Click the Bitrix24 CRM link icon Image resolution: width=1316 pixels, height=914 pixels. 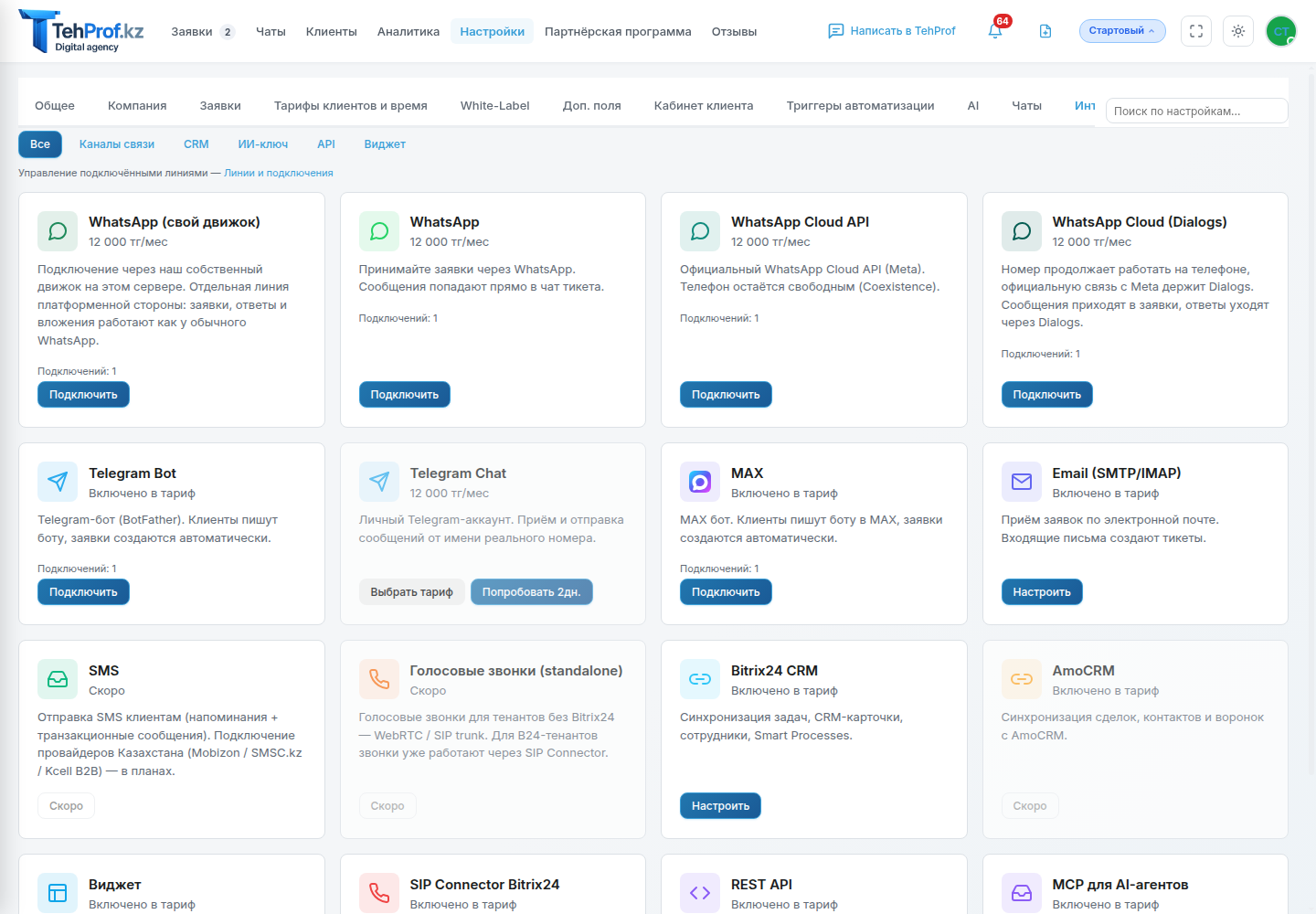tap(700, 679)
